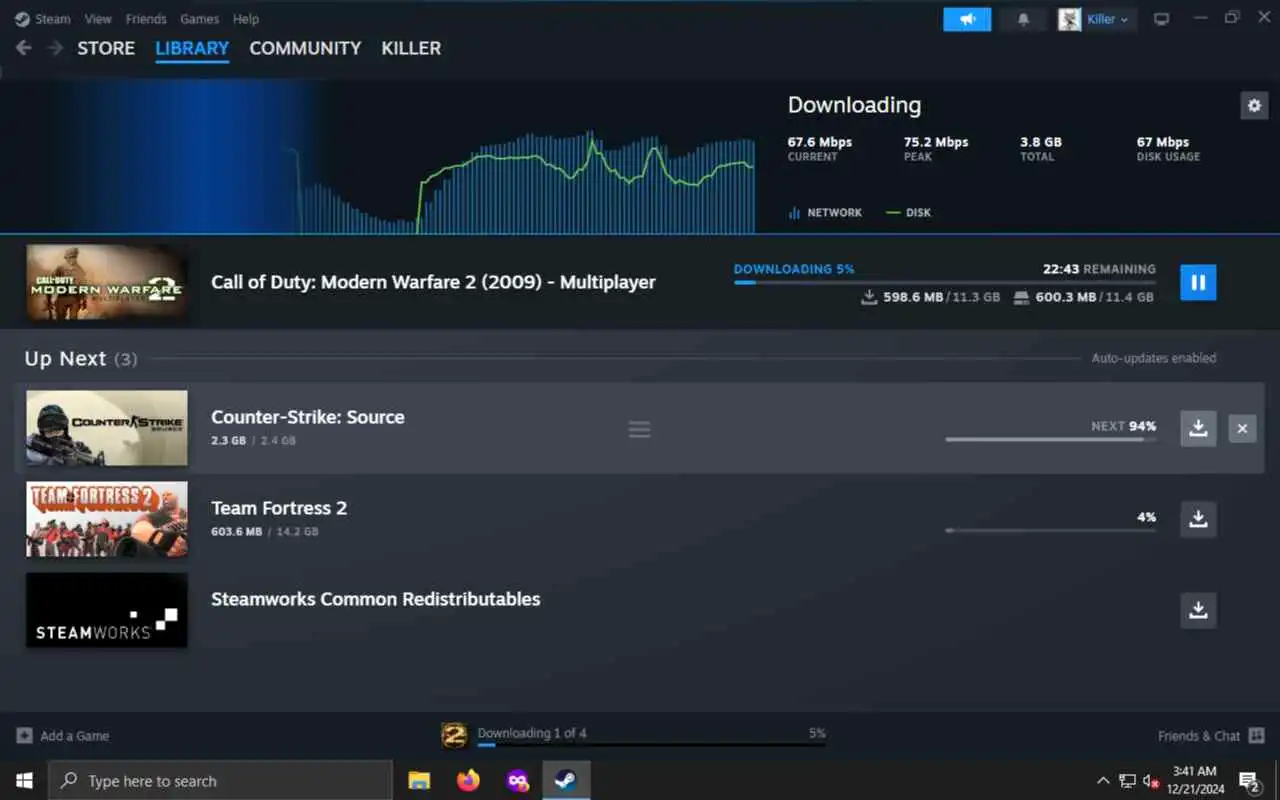
Task: Click the purple mask taskbar app icon
Action: coord(517,780)
